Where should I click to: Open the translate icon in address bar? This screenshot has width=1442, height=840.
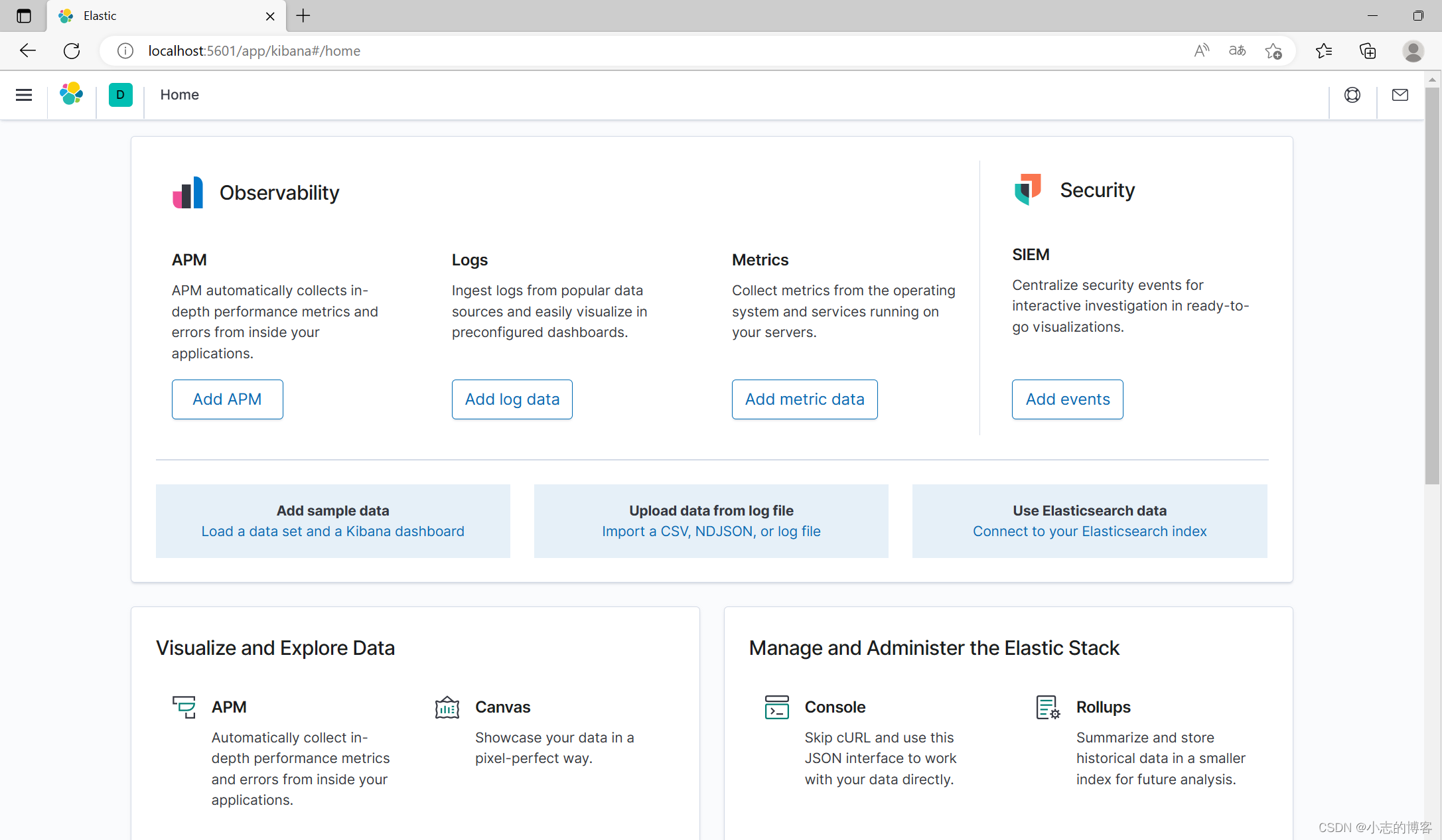[1237, 51]
